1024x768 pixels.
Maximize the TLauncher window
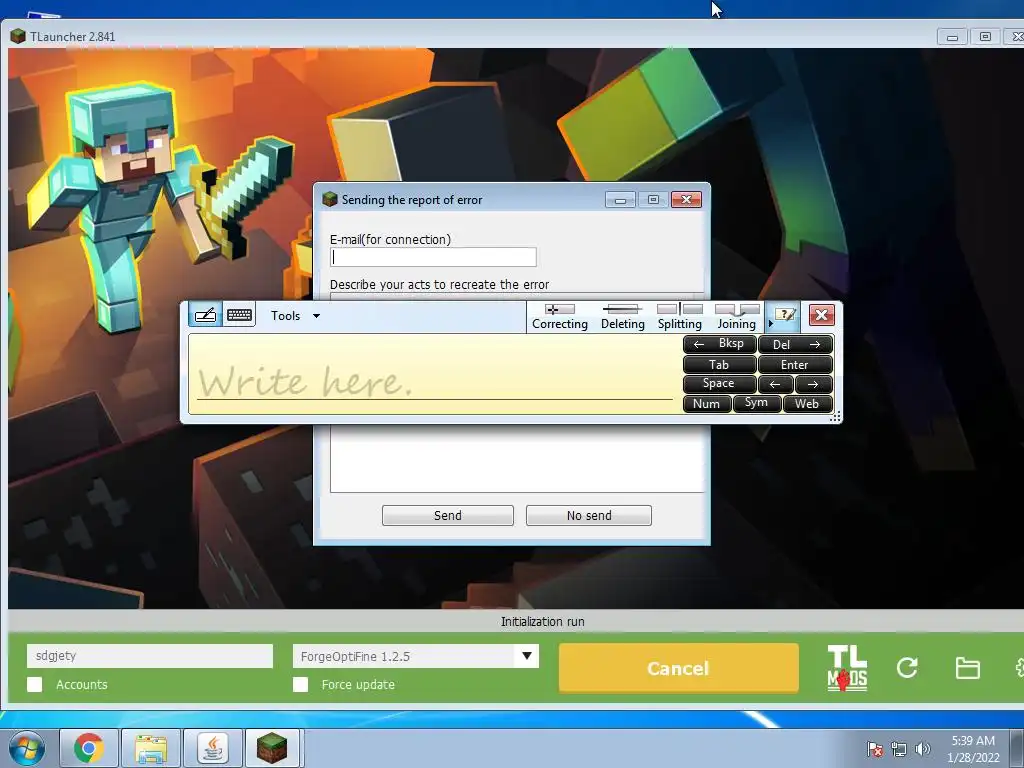[x=985, y=37]
